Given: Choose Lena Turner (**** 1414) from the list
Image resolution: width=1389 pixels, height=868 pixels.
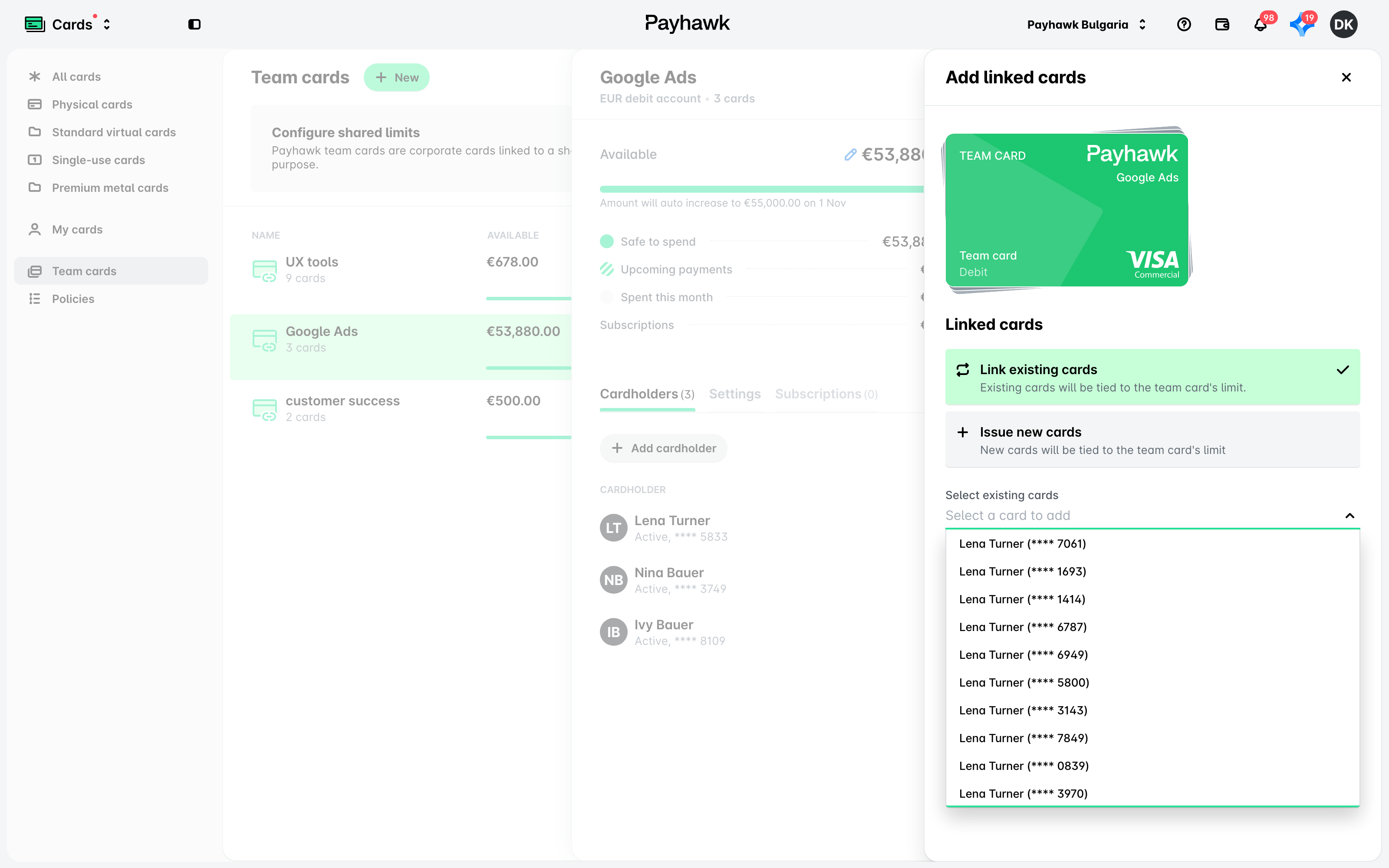Looking at the screenshot, I should tap(1152, 599).
